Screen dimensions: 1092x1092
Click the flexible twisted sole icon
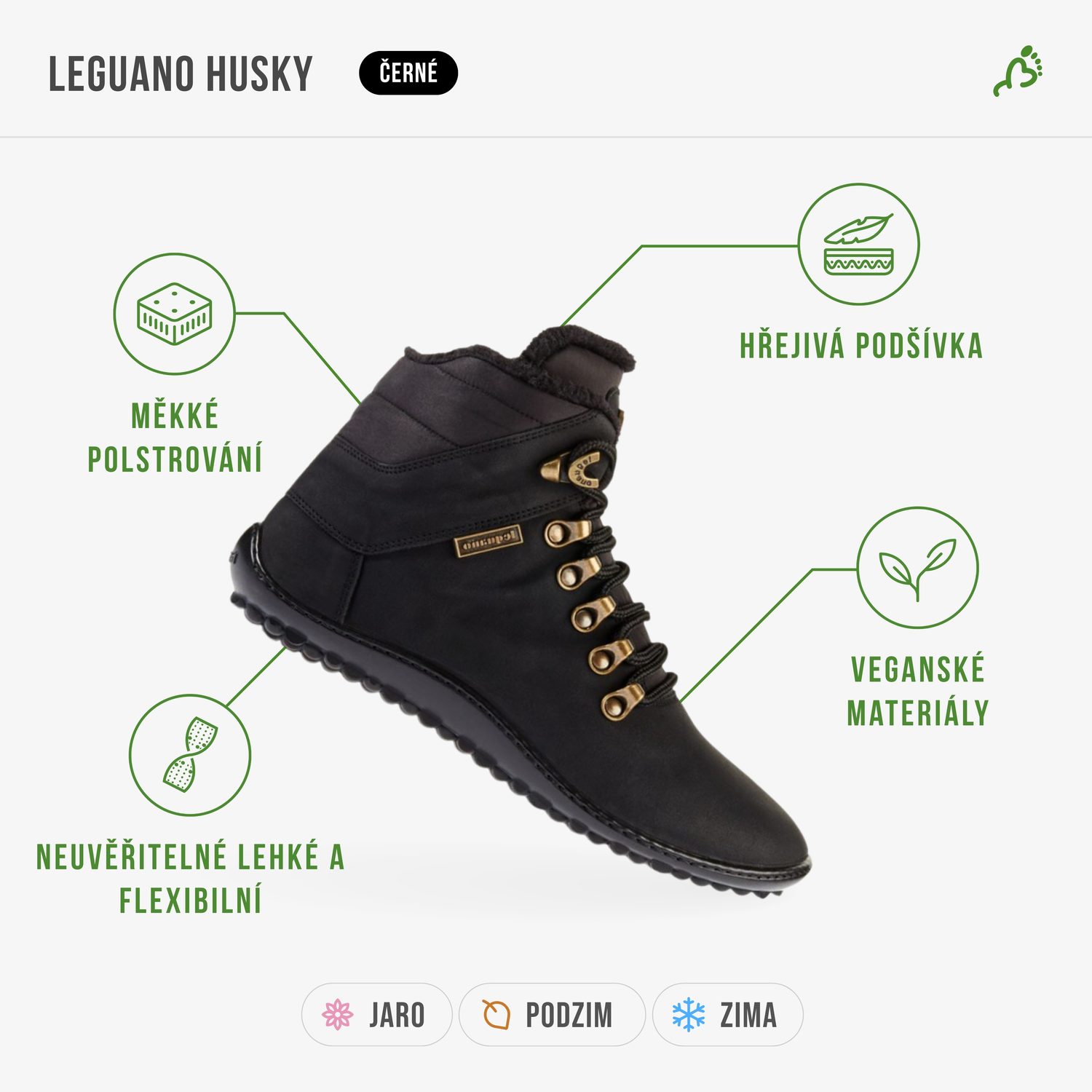(190, 754)
